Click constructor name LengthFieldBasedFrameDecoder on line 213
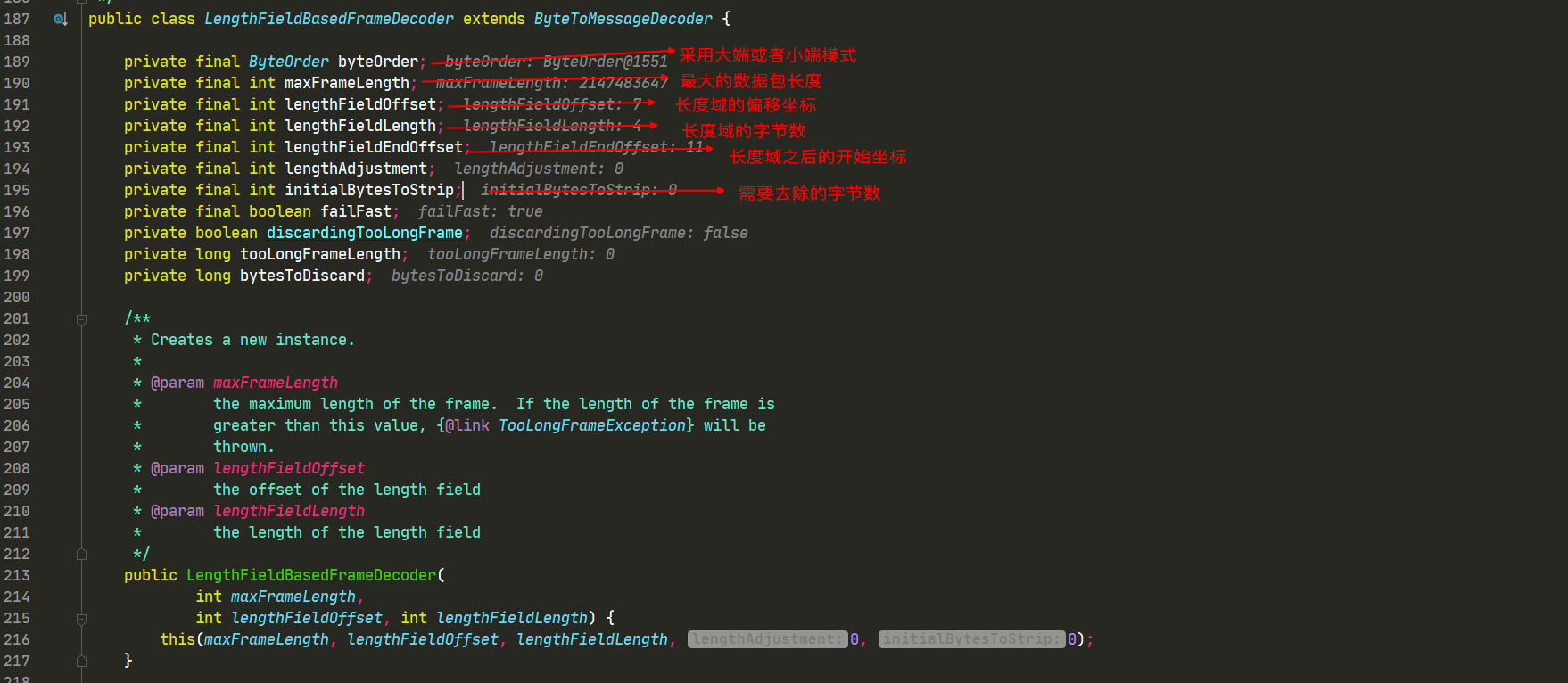 [311, 575]
